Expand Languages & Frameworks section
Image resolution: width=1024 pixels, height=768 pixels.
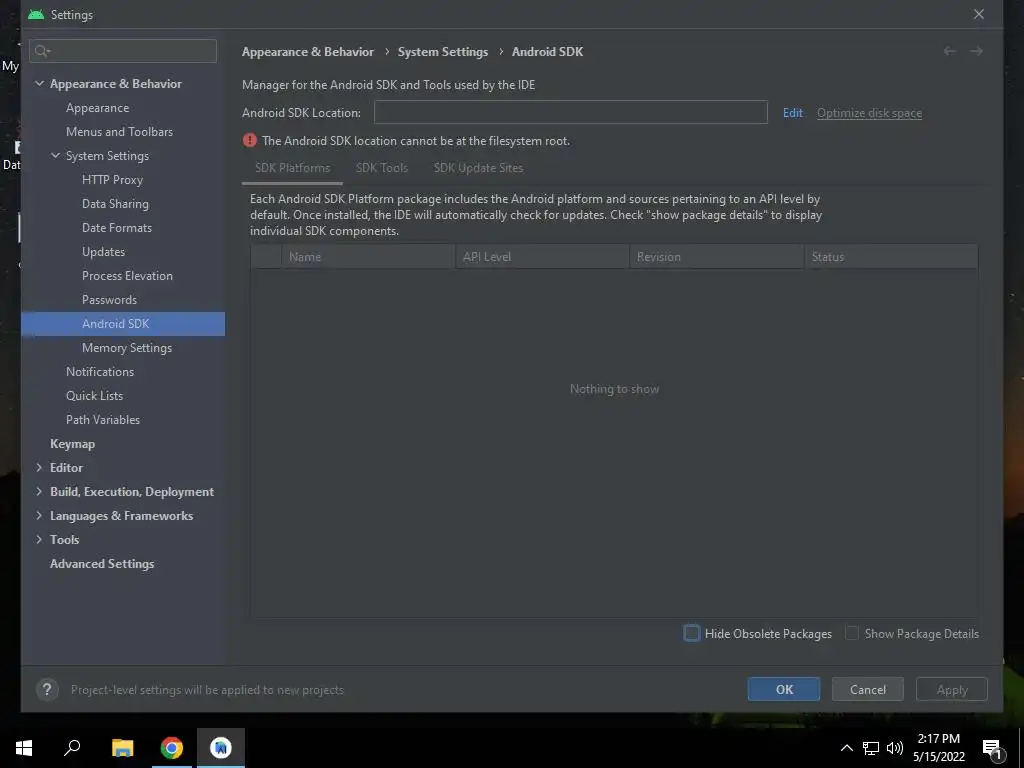click(x=39, y=515)
